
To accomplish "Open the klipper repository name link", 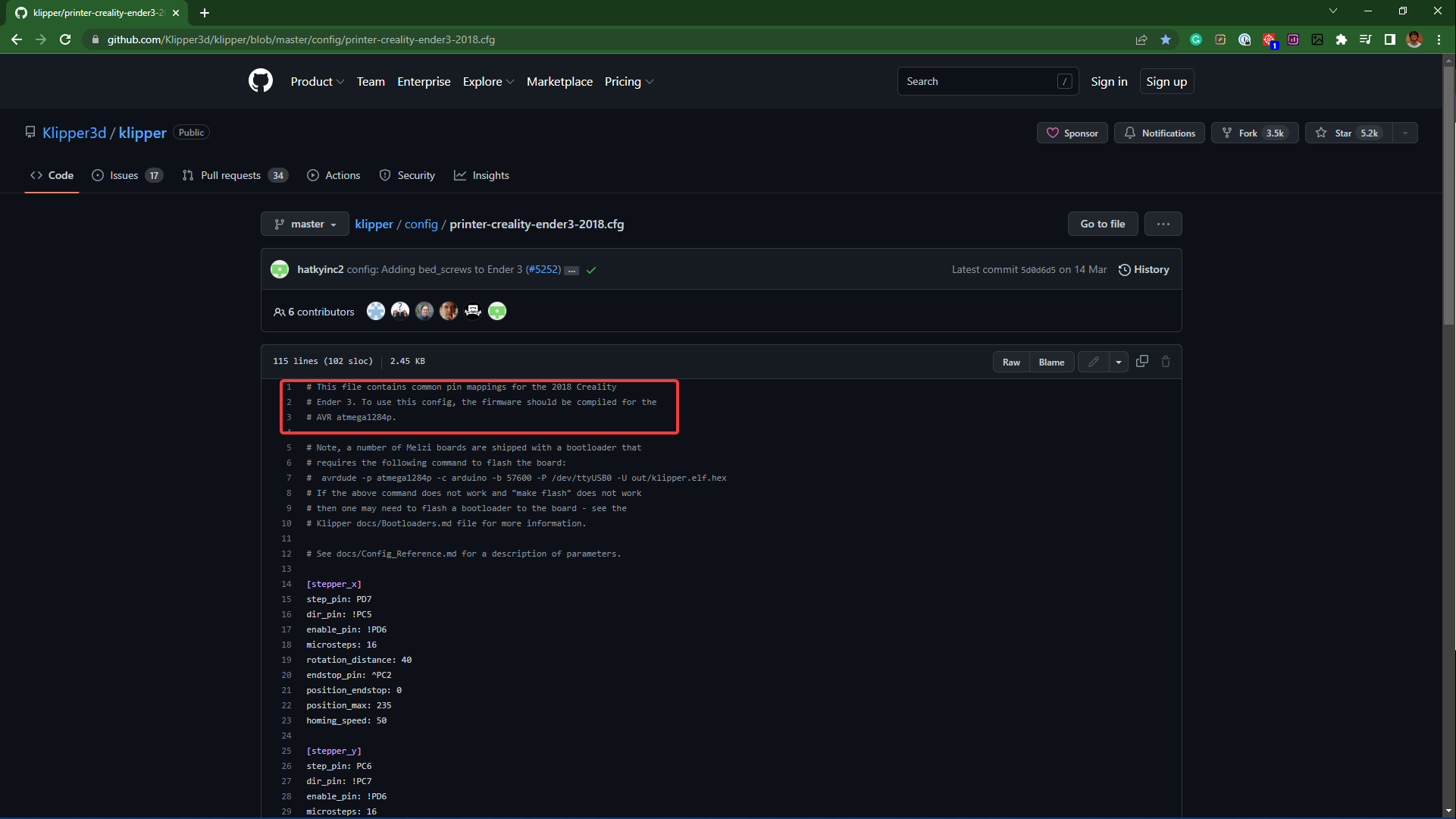I will click(x=142, y=133).
